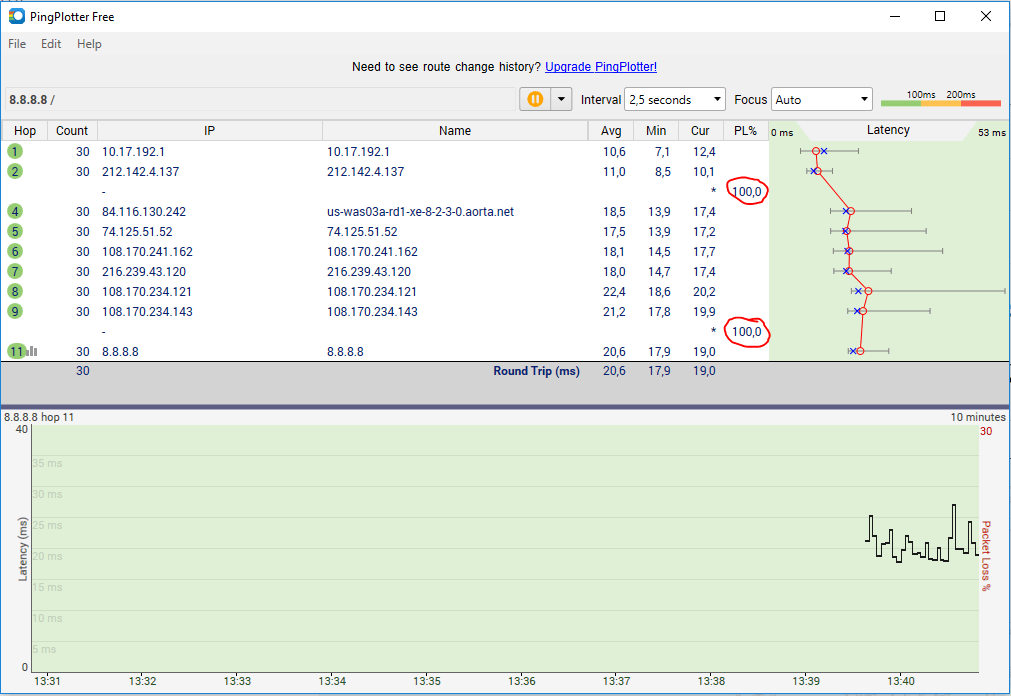Select IP 84.116.130.242 in the hop list
Image resolution: width=1011 pixels, height=696 pixels.
click(x=144, y=212)
